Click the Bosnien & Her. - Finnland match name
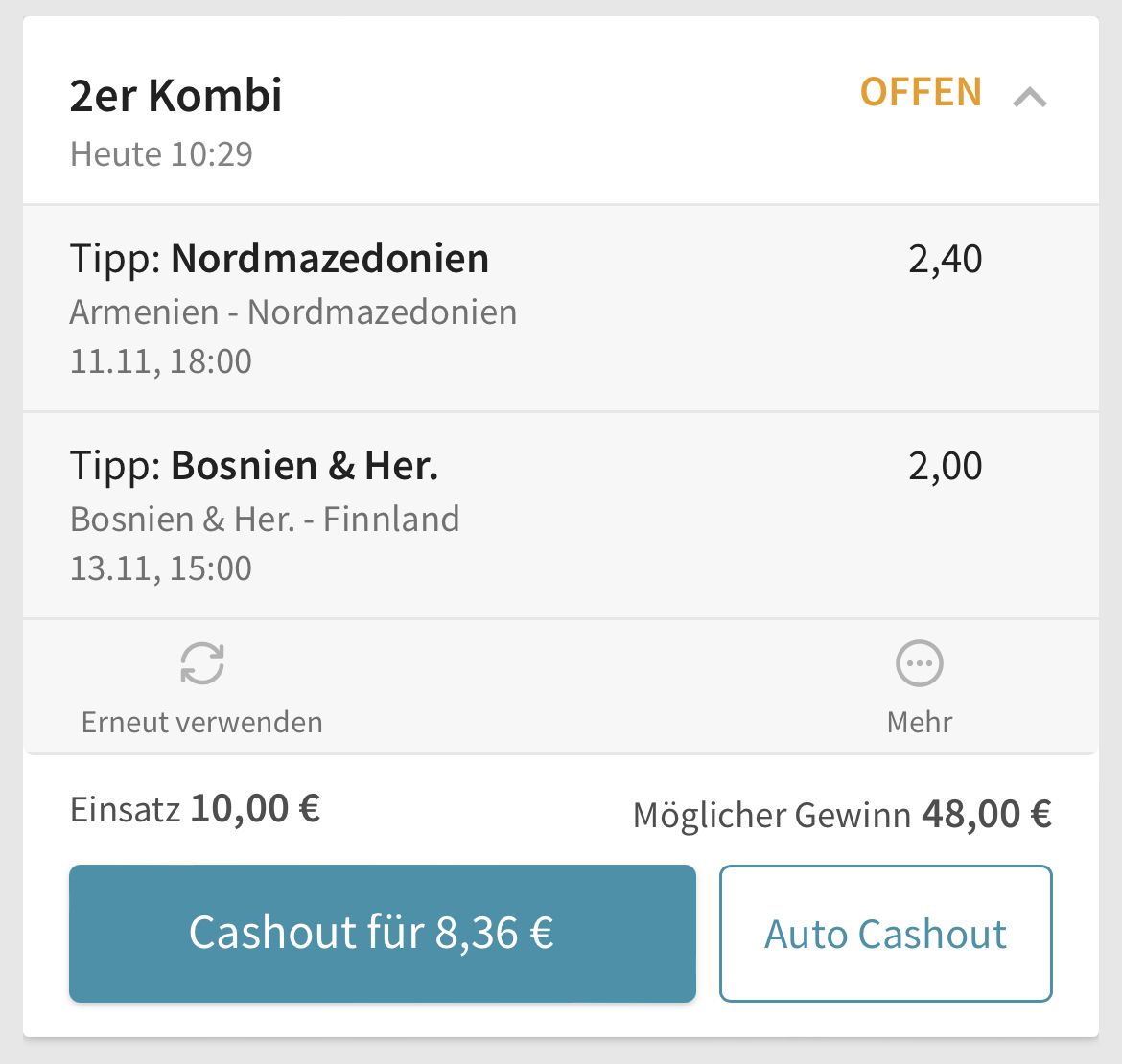This screenshot has height=1064, width=1122. [x=265, y=520]
